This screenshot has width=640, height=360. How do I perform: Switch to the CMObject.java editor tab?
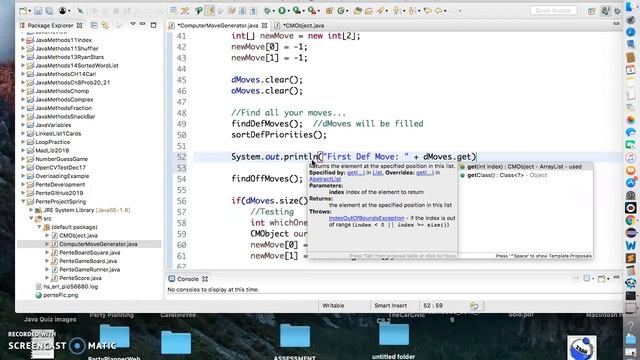(x=303, y=25)
